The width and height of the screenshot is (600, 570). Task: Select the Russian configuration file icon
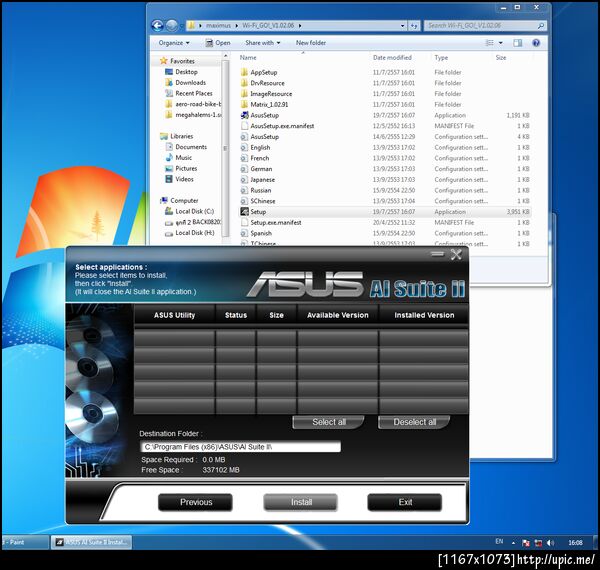[245, 190]
